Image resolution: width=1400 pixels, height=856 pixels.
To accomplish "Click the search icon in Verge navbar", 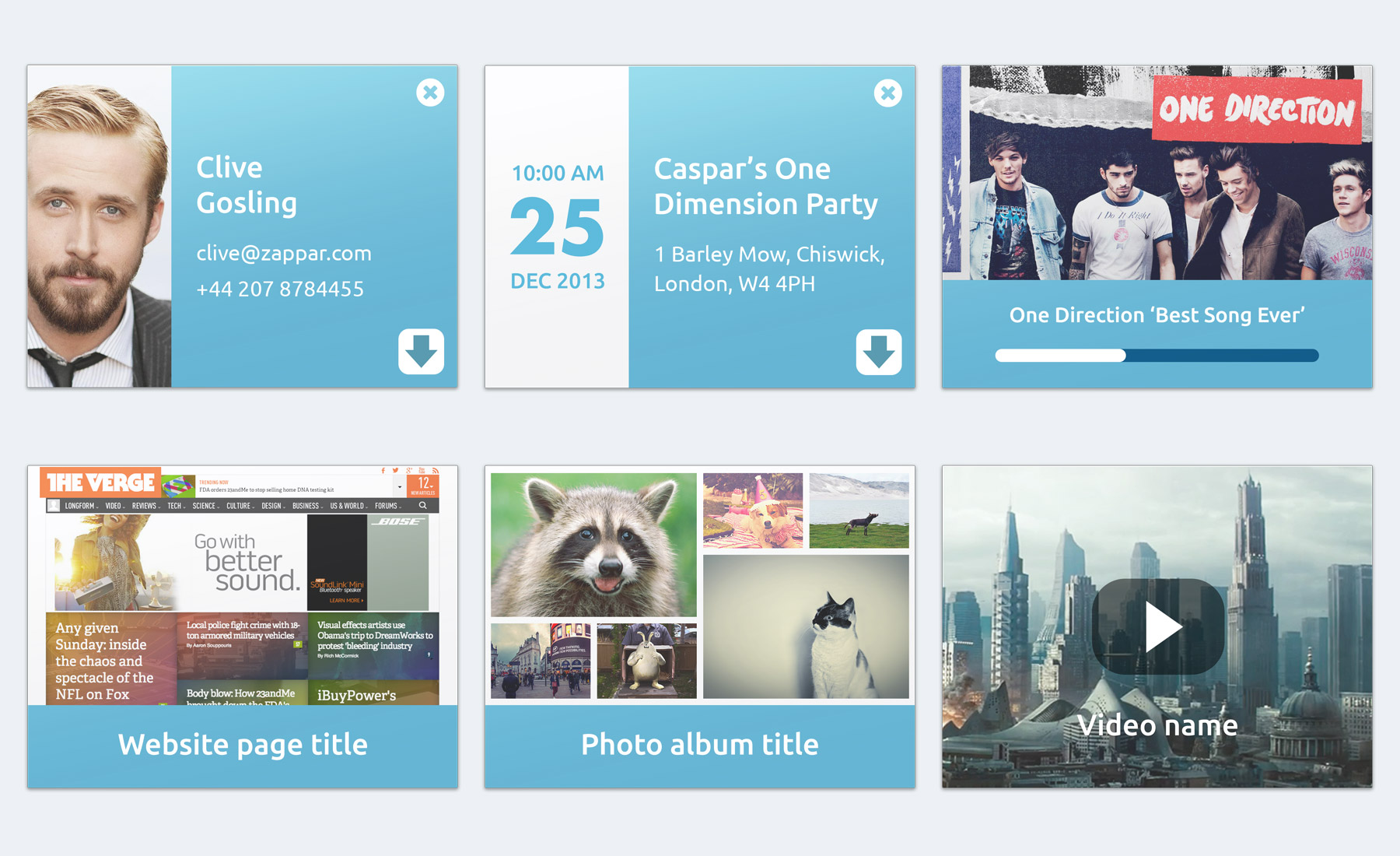I will pyautogui.click(x=423, y=506).
